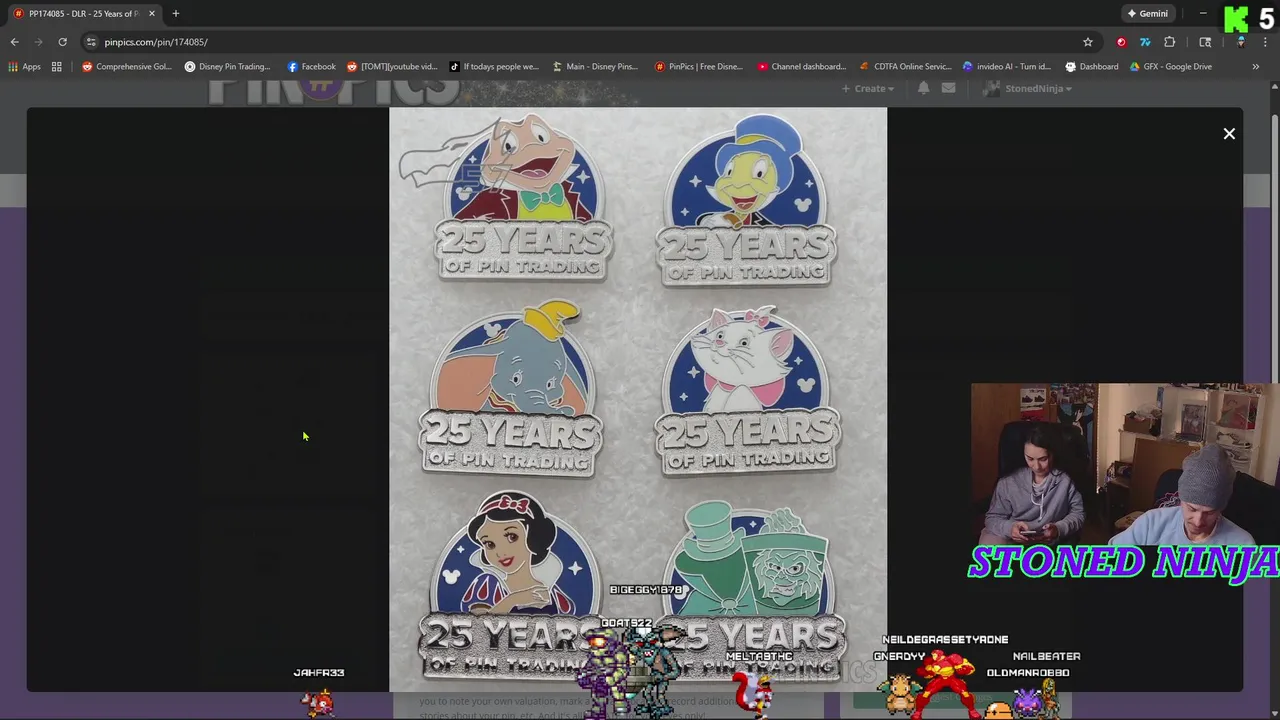Open the 7TV extension icon

(1145, 42)
